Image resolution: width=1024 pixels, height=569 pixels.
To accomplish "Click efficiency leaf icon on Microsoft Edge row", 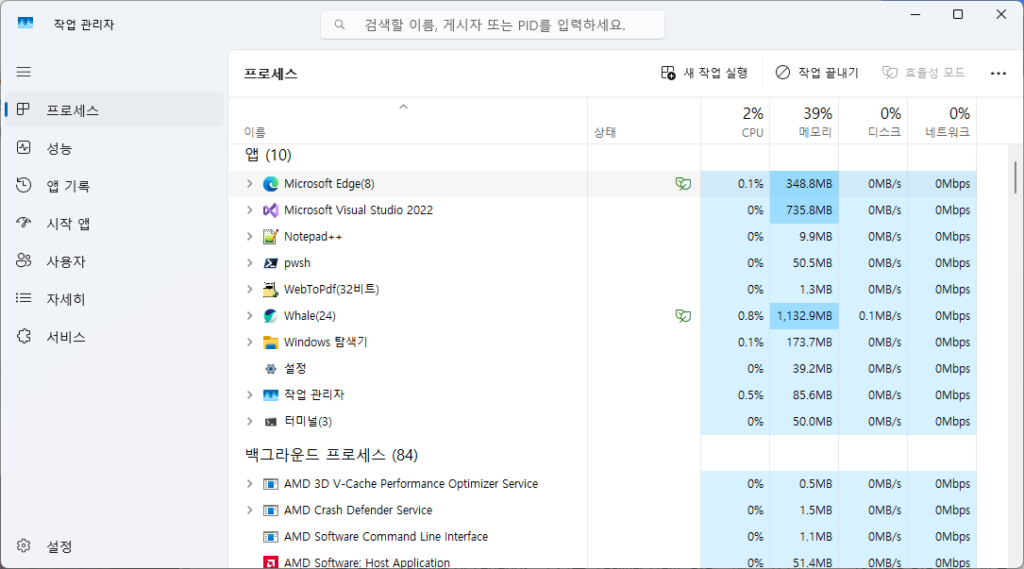I will click(683, 184).
